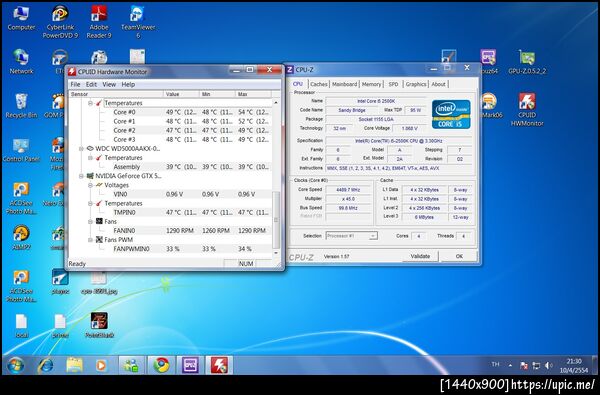The width and height of the screenshot is (600, 395).
Task: Switch to the Memory tab in CPU-Z
Action: (x=371, y=84)
